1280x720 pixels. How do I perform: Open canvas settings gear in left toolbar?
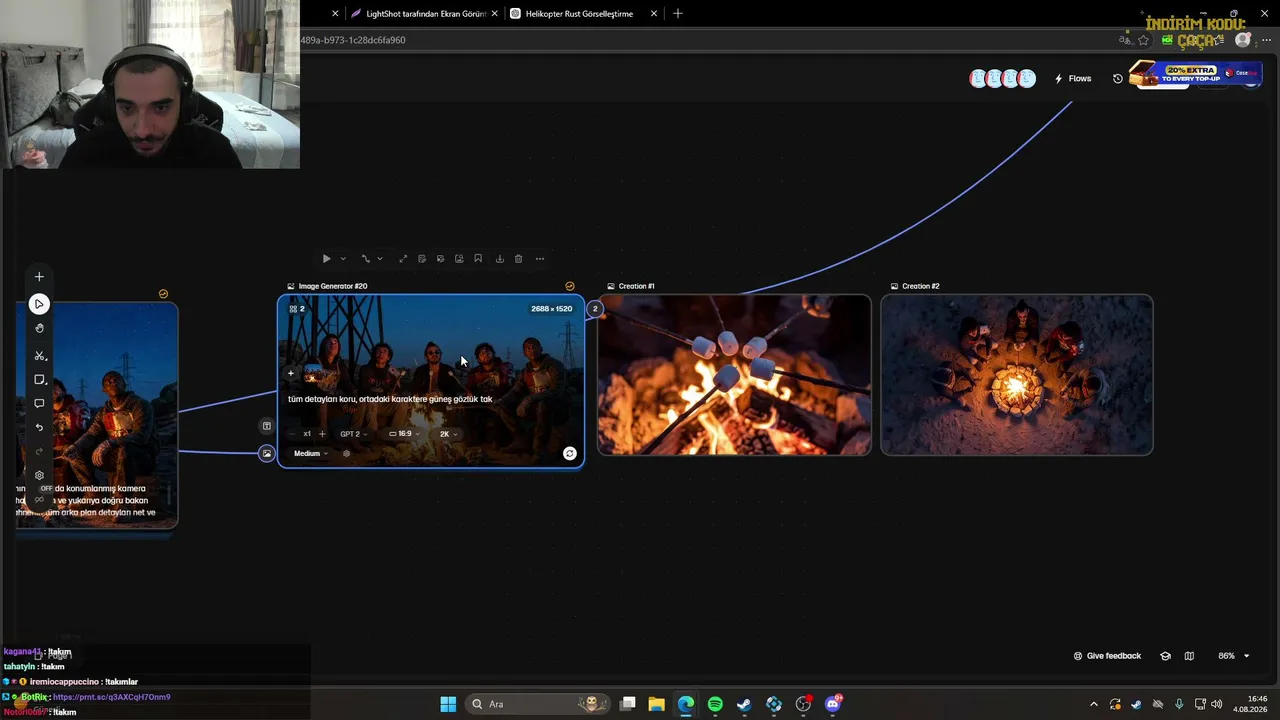tap(39, 476)
